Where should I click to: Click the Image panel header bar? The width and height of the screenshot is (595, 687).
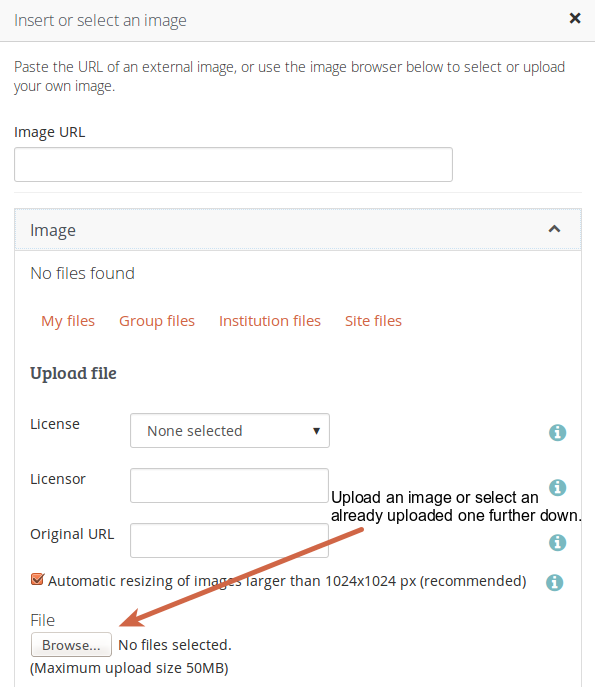pyautogui.click(x=298, y=230)
